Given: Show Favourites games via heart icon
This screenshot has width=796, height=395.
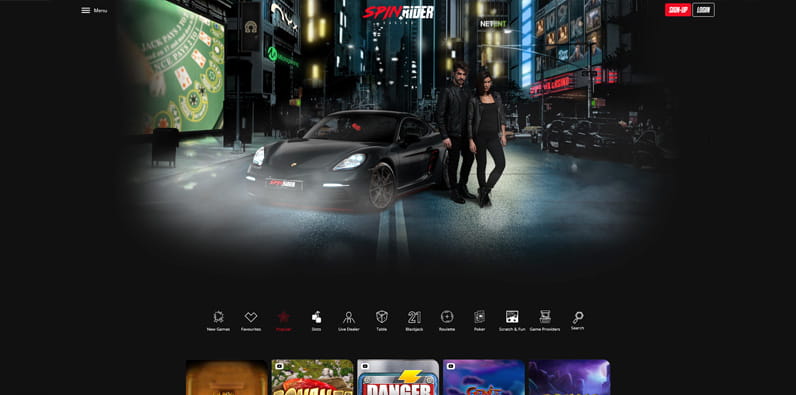Looking at the screenshot, I should [251, 321].
